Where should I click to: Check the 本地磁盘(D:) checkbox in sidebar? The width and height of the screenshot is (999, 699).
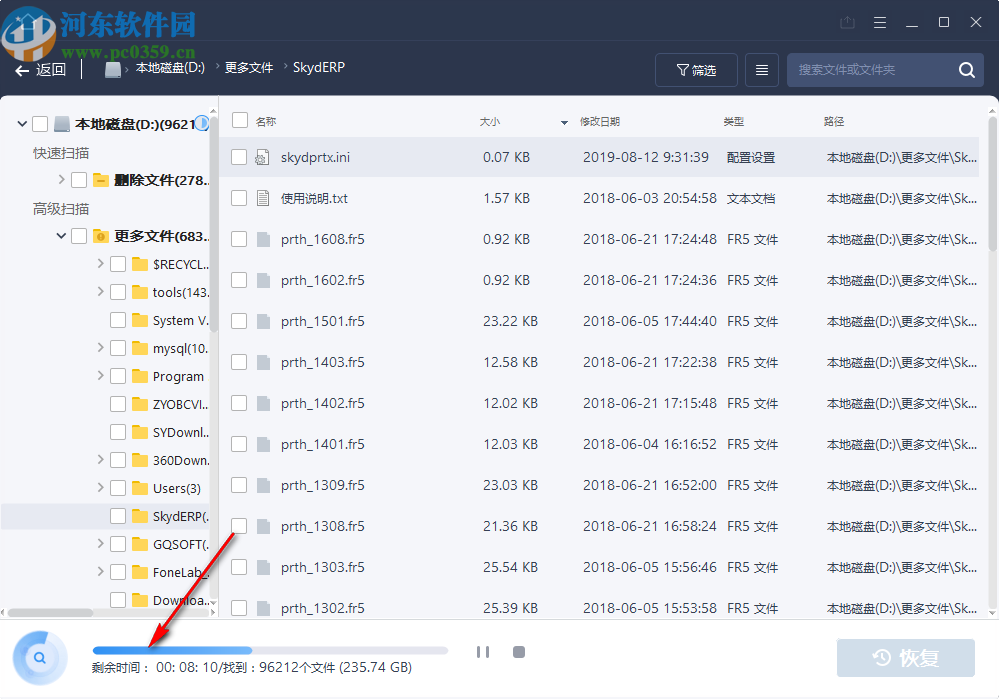coord(40,123)
